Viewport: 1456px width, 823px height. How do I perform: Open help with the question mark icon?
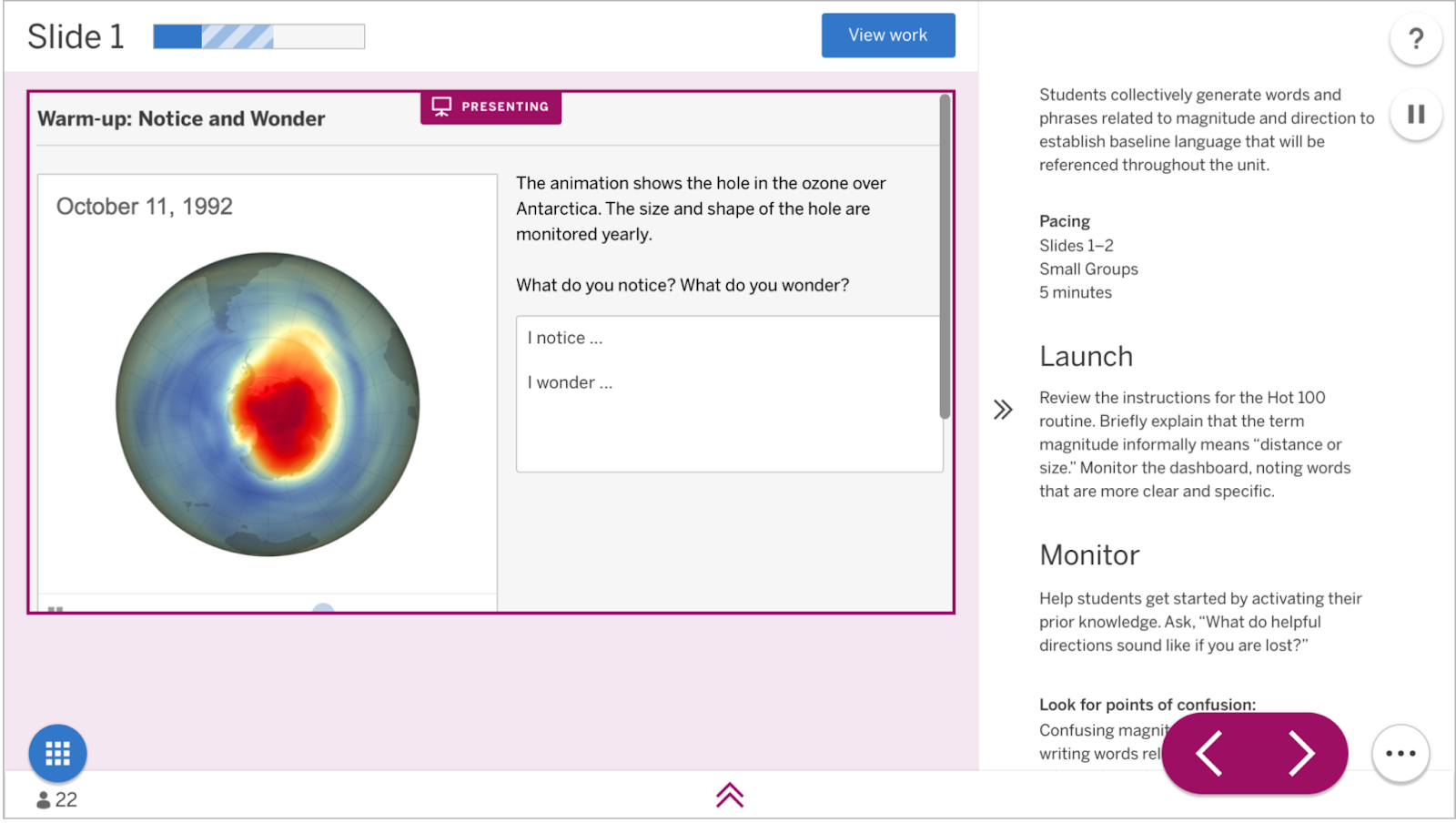(1415, 39)
